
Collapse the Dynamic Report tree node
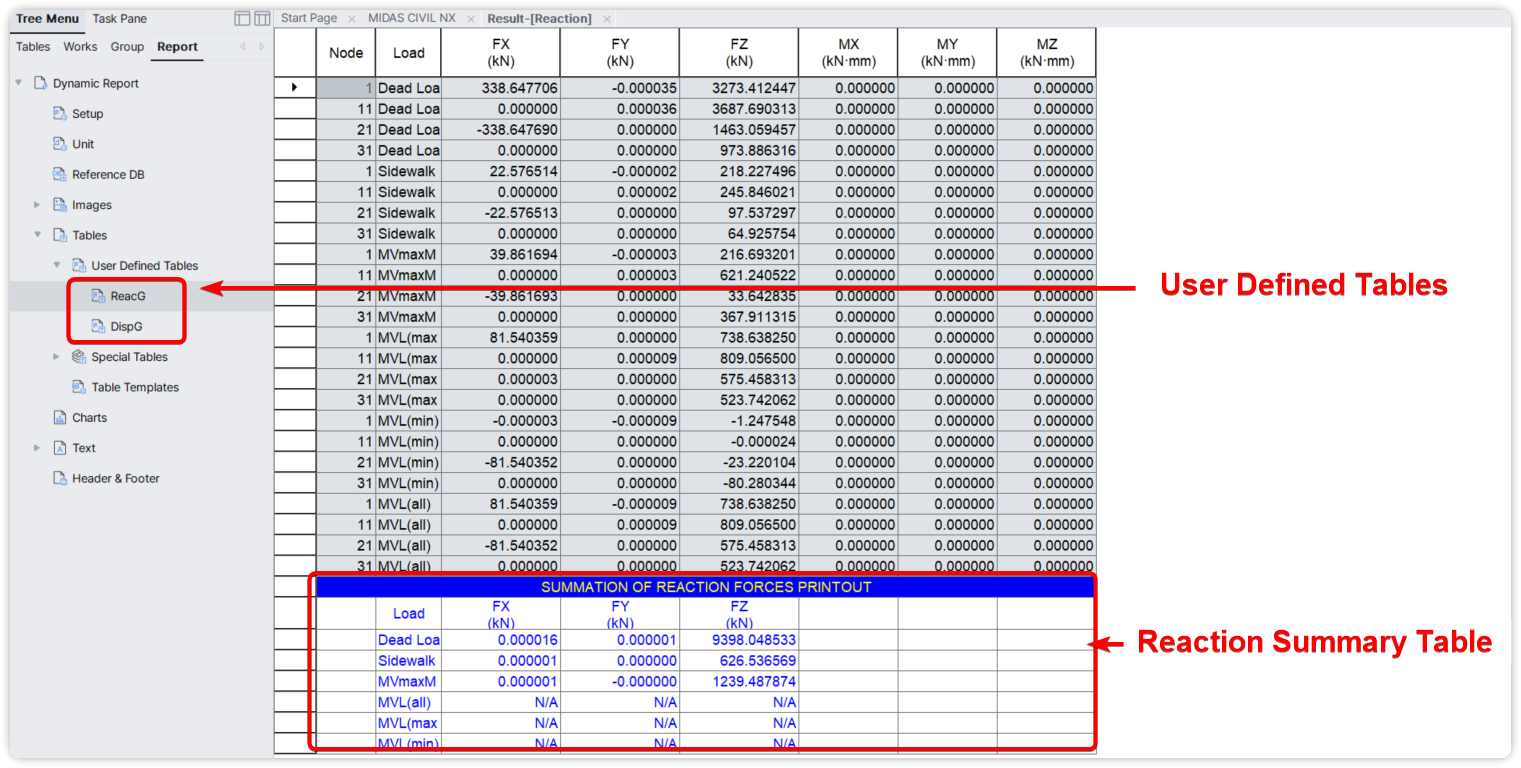point(19,83)
